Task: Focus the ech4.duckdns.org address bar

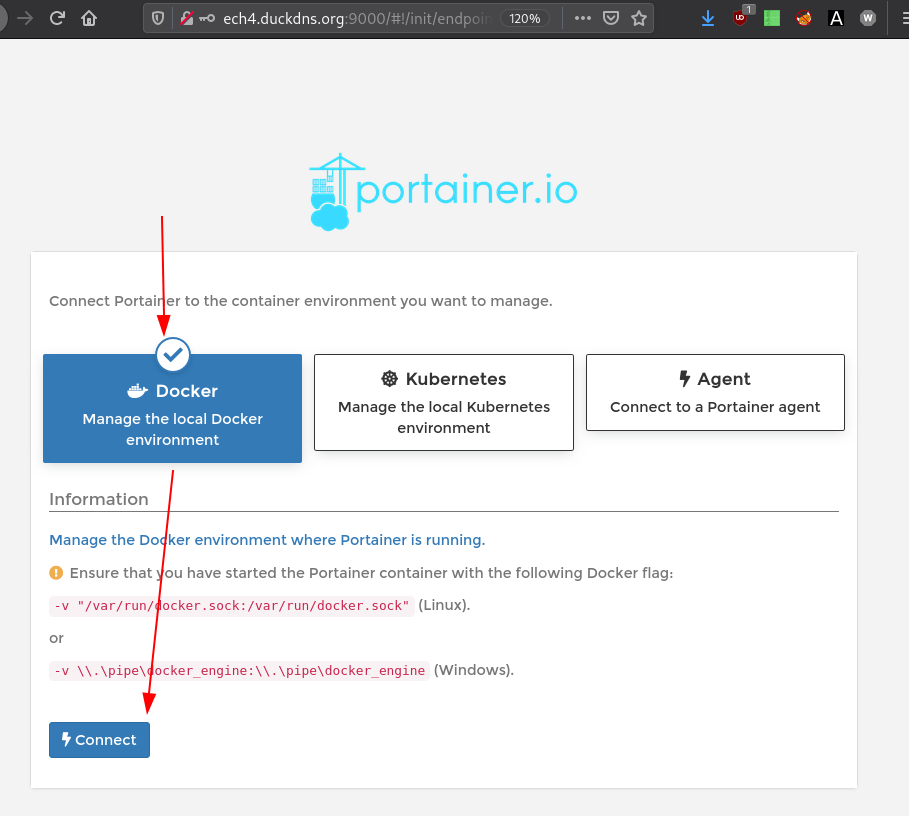Action: click(358, 19)
